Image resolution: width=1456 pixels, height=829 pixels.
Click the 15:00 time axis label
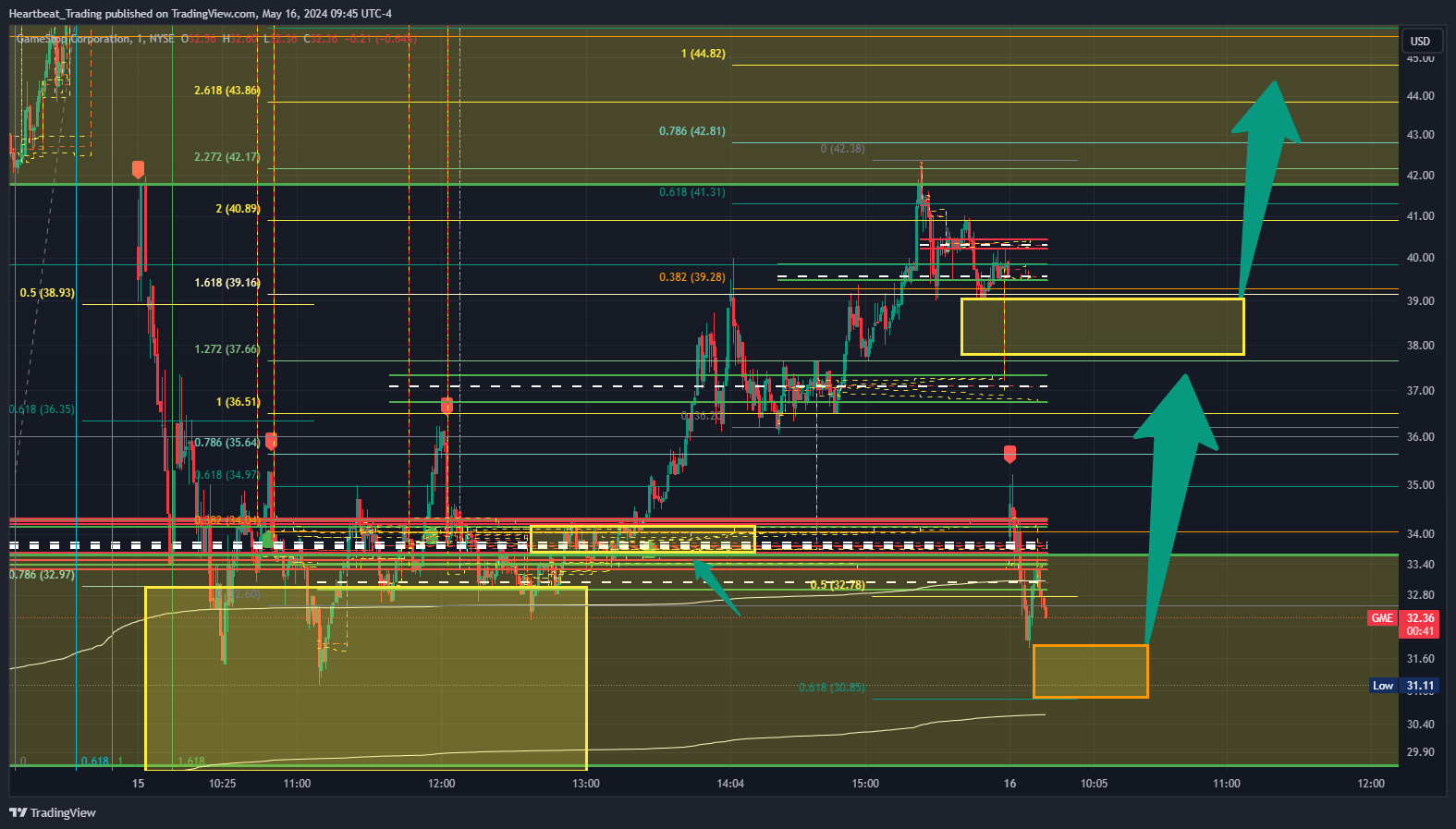click(865, 784)
